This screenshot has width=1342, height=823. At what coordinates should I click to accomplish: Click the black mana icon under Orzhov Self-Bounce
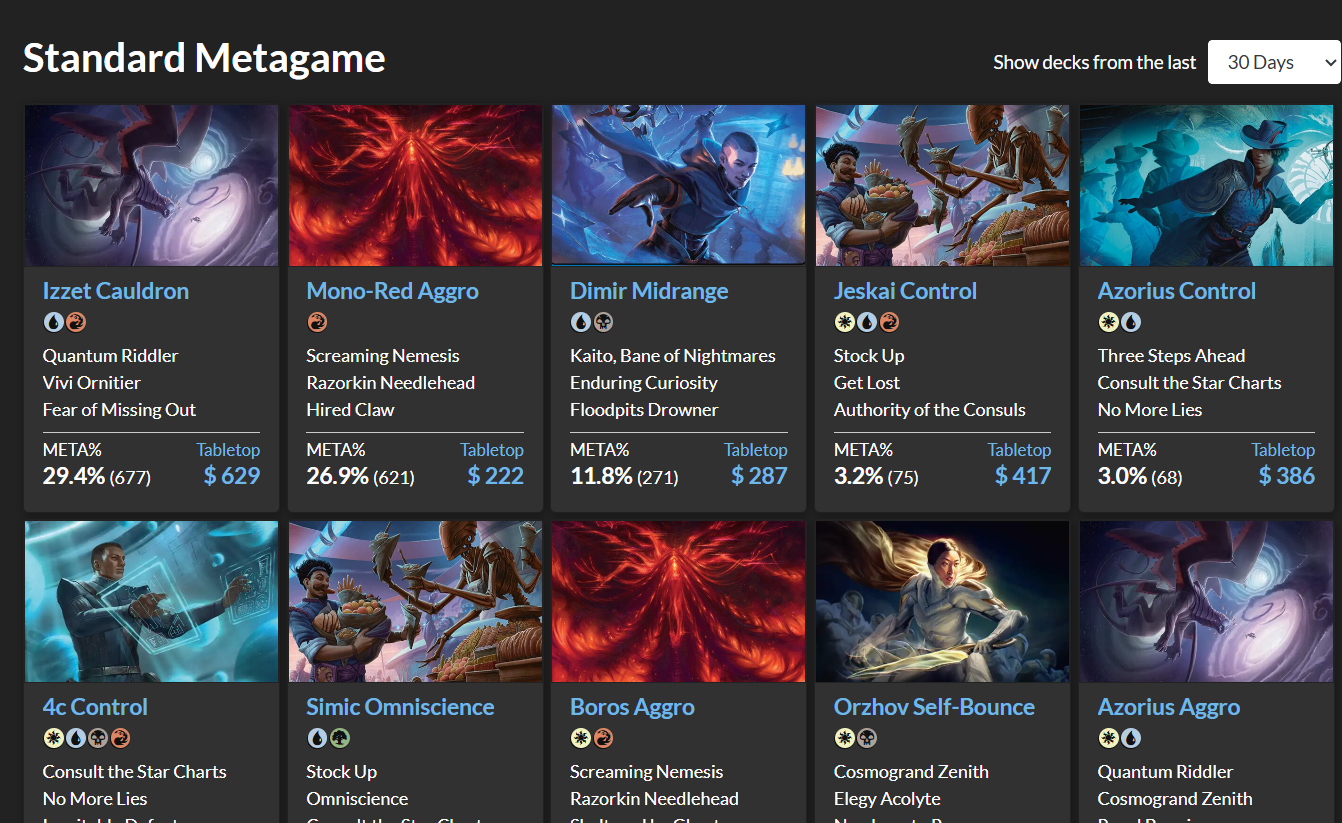coord(867,738)
